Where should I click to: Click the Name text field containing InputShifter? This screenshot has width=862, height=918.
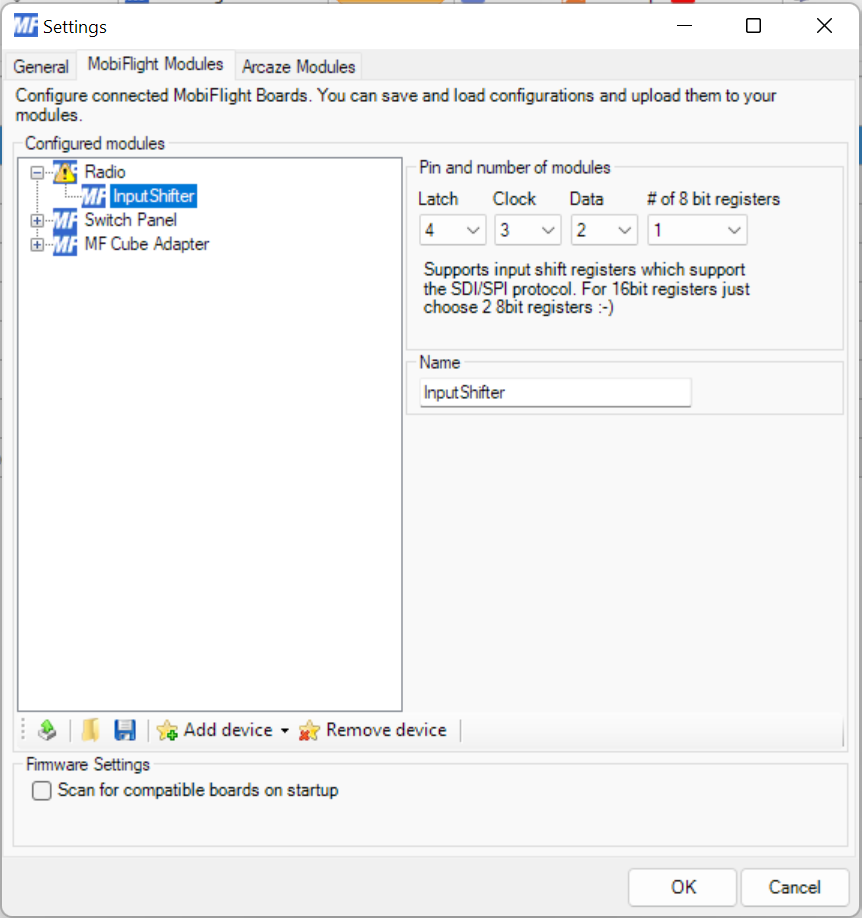tap(555, 392)
